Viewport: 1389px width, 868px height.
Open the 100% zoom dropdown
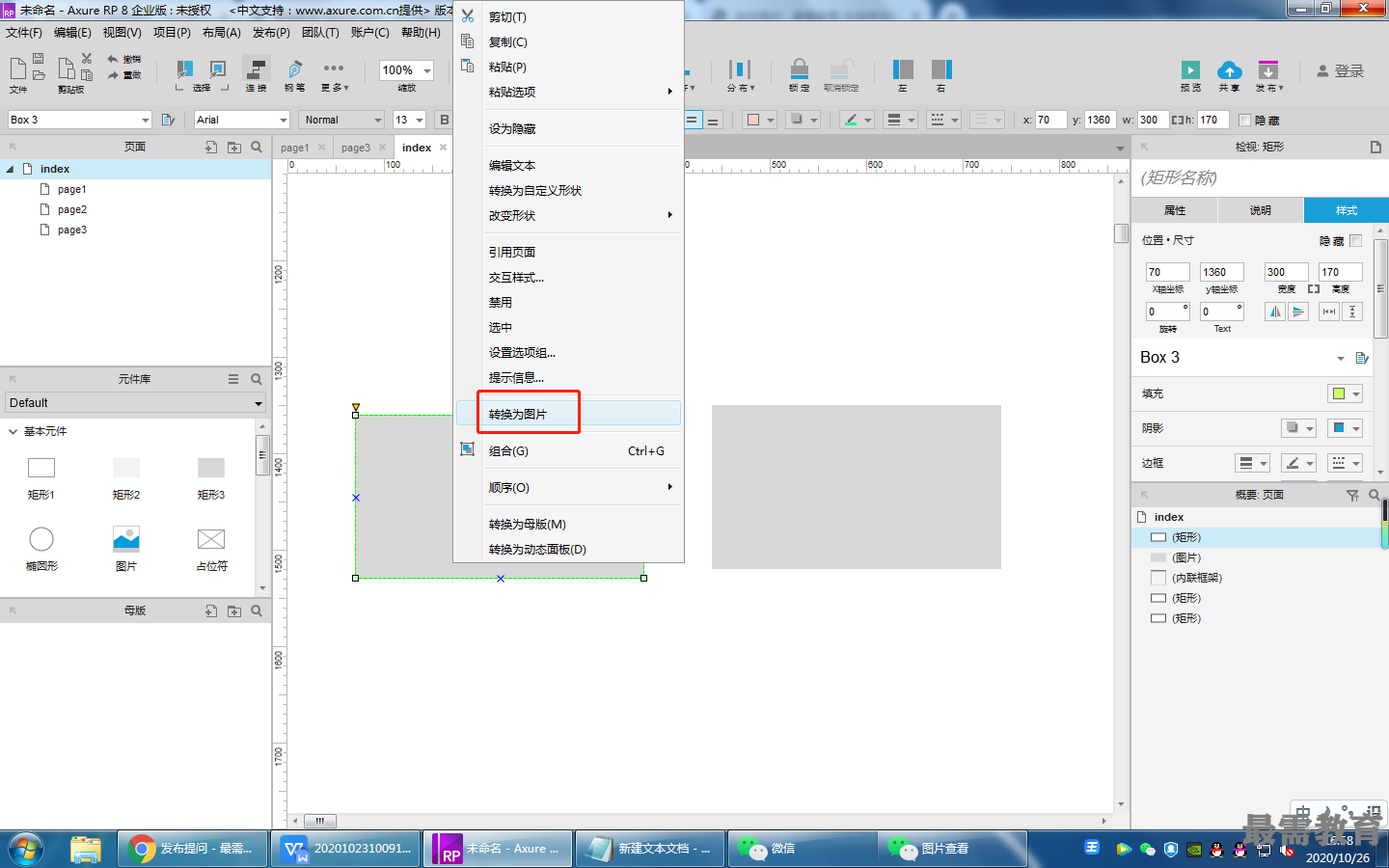[427, 70]
